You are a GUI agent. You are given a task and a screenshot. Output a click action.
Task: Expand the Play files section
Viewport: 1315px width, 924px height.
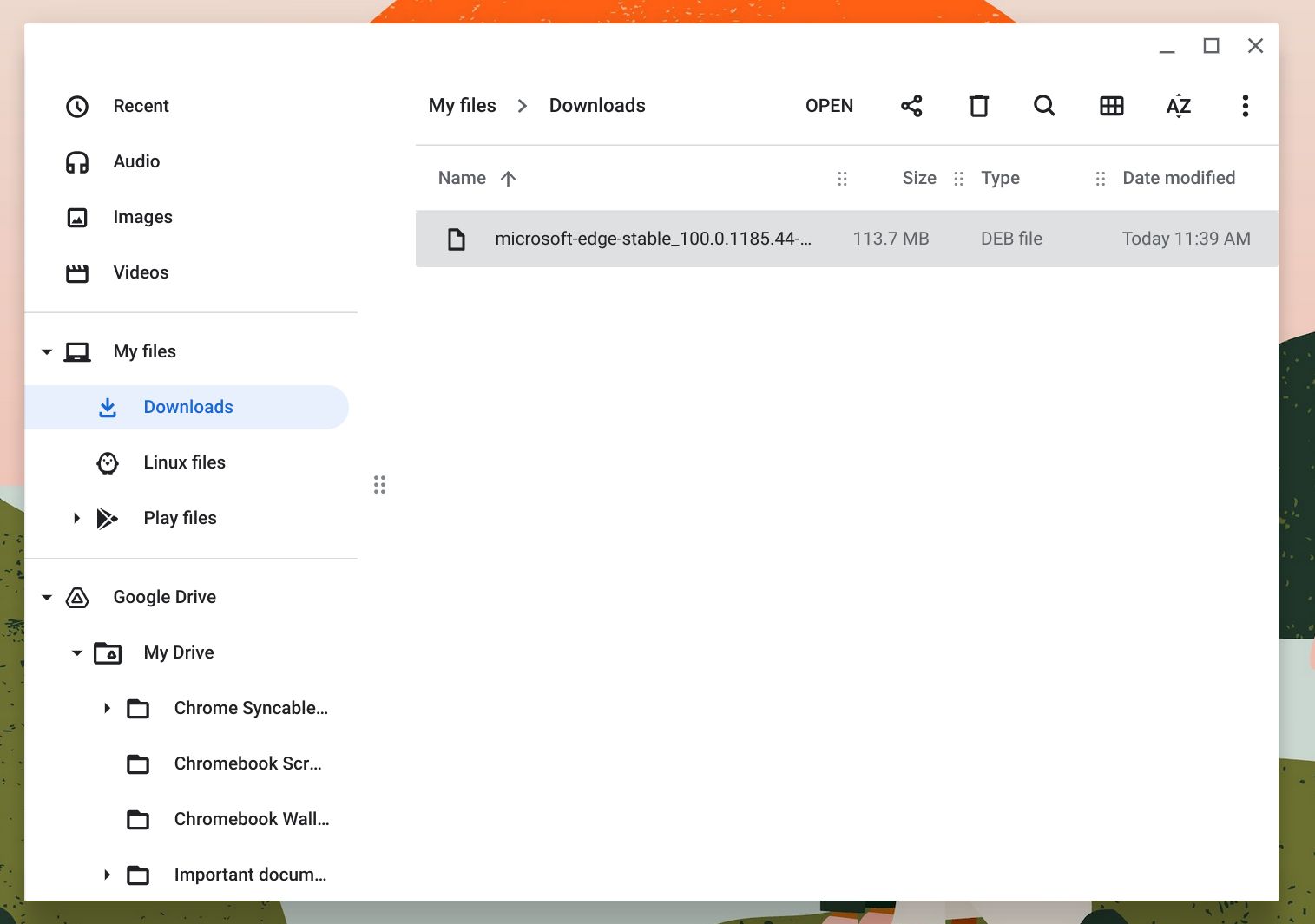click(x=76, y=518)
